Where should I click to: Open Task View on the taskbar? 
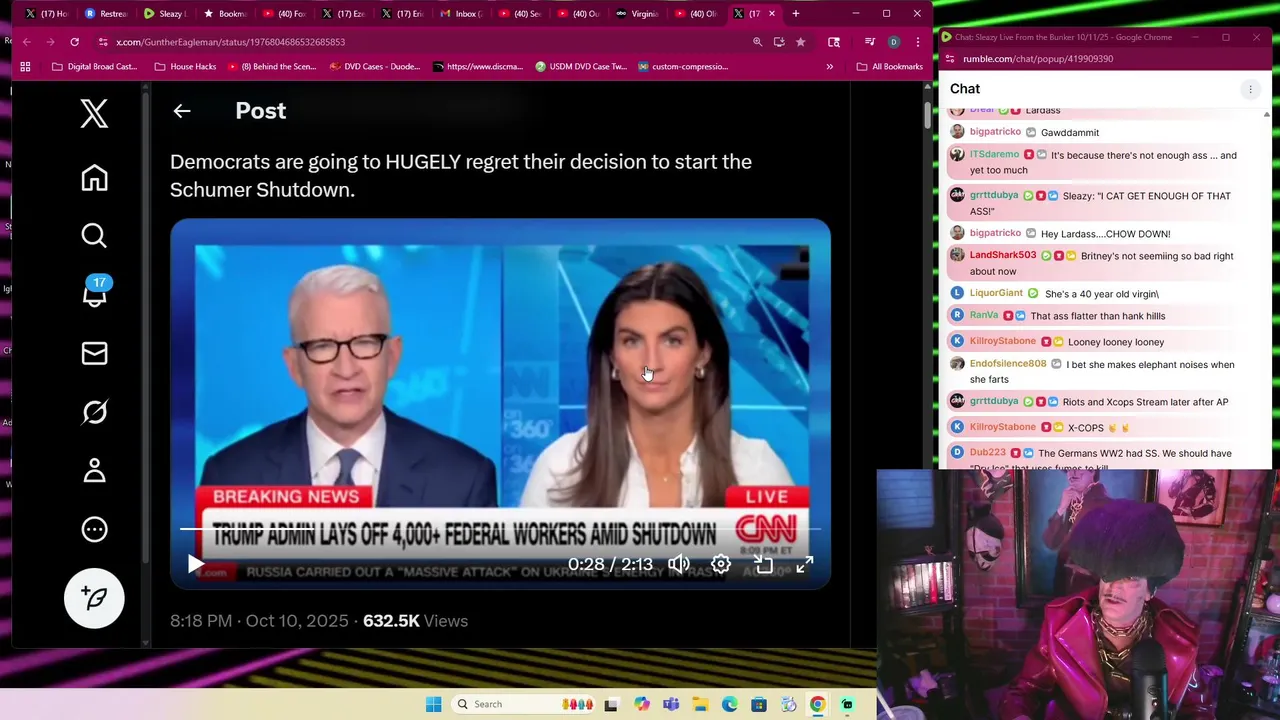click(x=611, y=704)
